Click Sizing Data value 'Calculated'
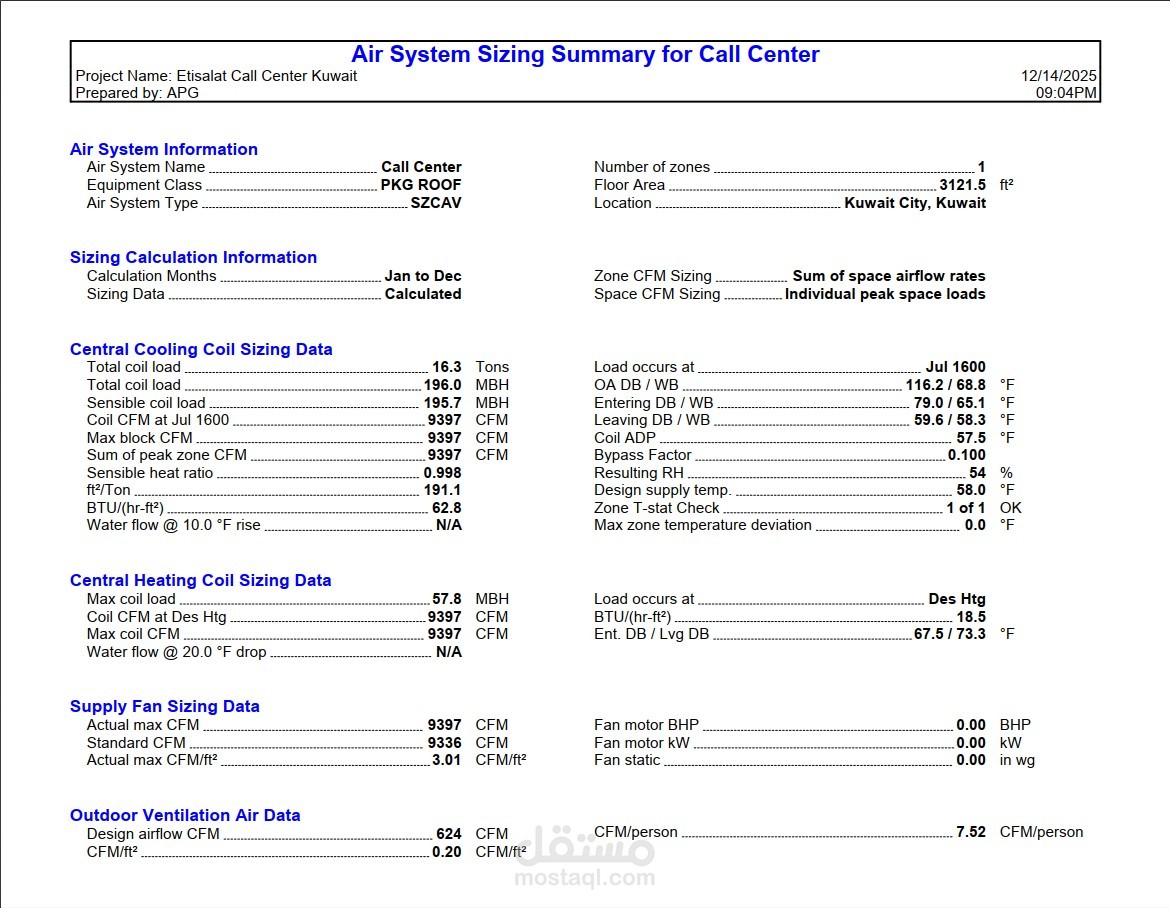 423,294
